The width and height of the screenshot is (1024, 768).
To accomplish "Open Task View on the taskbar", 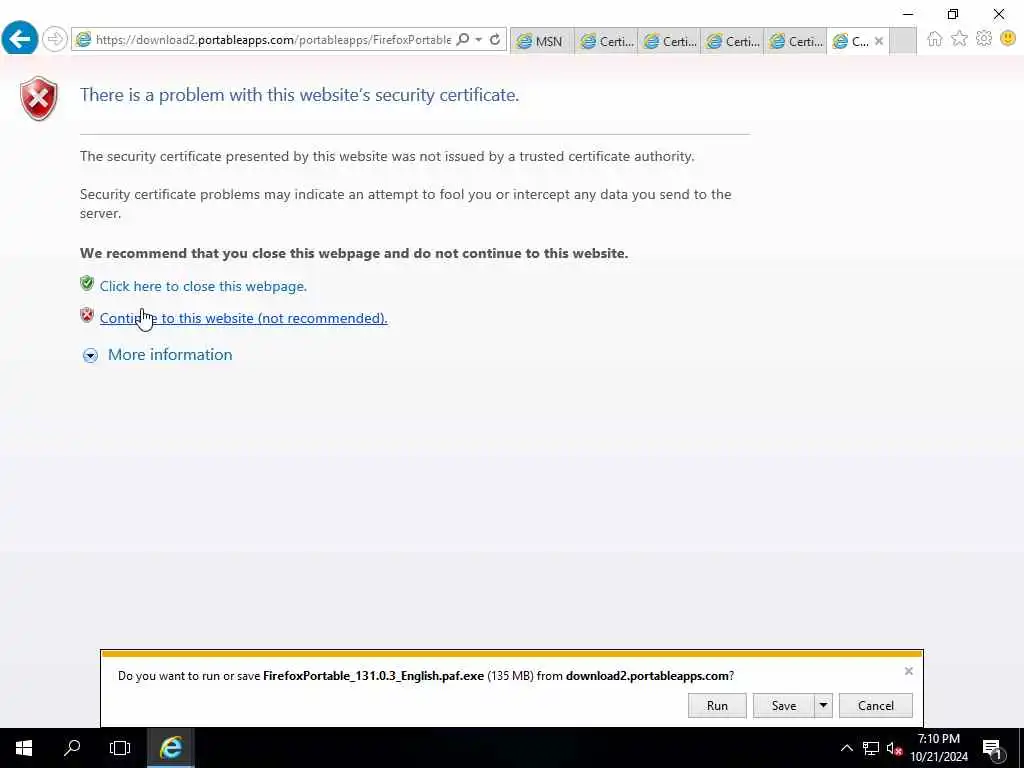I will pyautogui.click(x=120, y=748).
